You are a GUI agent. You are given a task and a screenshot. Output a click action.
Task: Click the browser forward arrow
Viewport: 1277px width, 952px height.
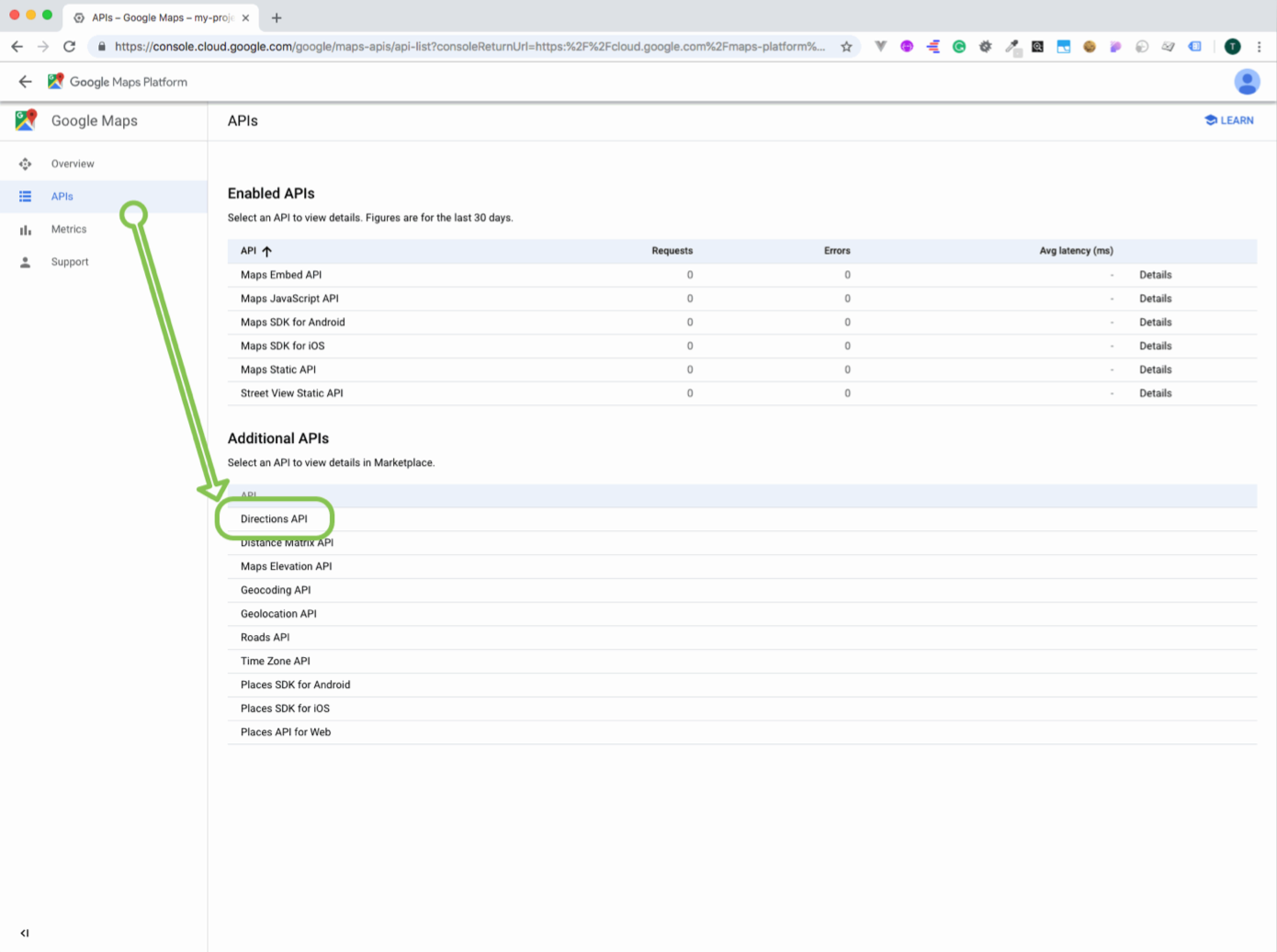[x=43, y=46]
